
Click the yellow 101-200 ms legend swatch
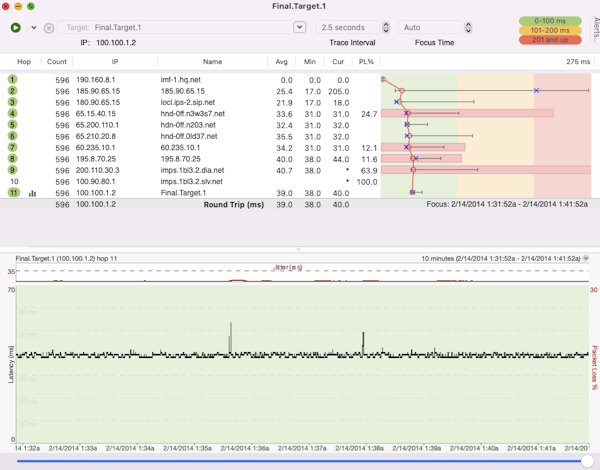549,30
